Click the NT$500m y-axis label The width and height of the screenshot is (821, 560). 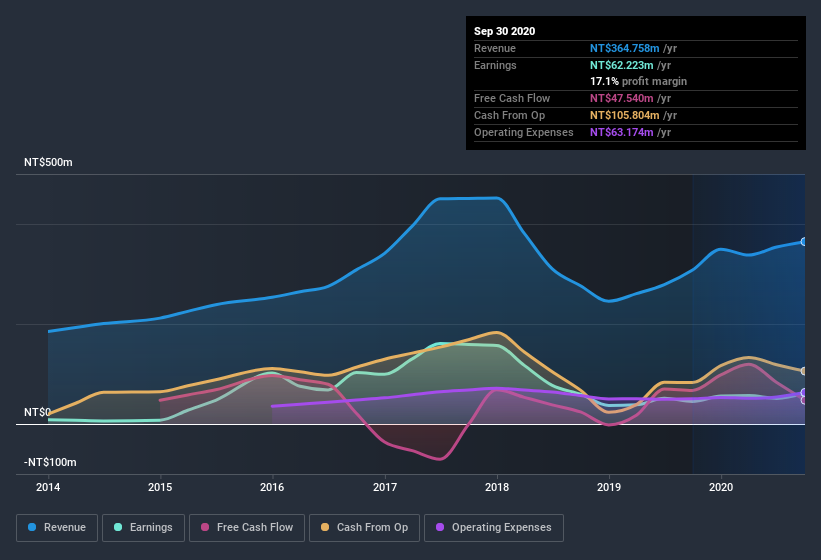pos(49,162)
